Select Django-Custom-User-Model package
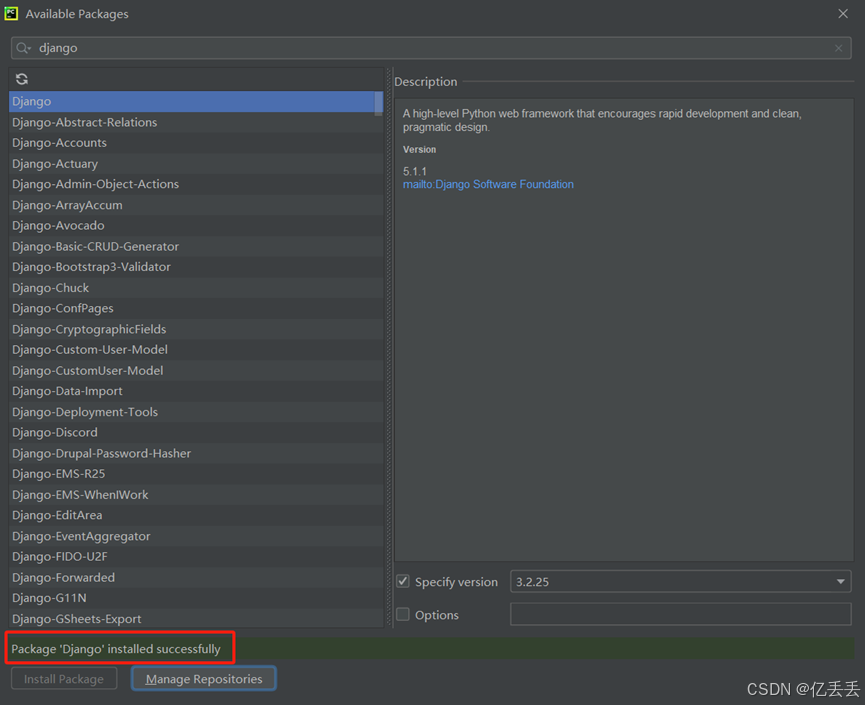 pos(196,350)
